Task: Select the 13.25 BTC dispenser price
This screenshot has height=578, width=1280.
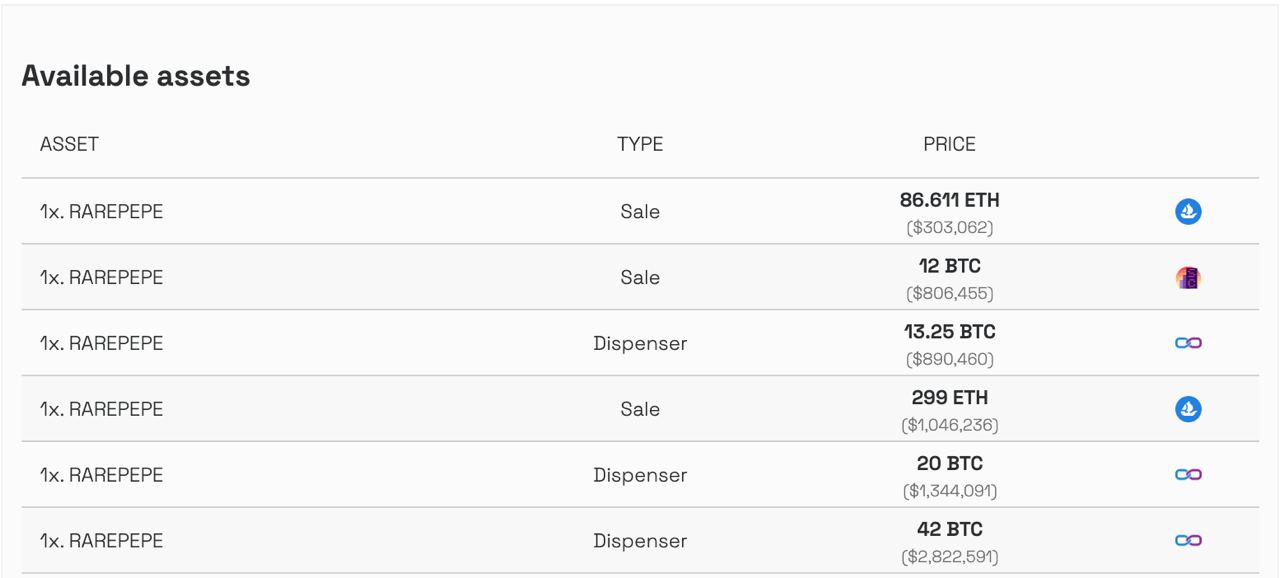Action: pos(950,332)
